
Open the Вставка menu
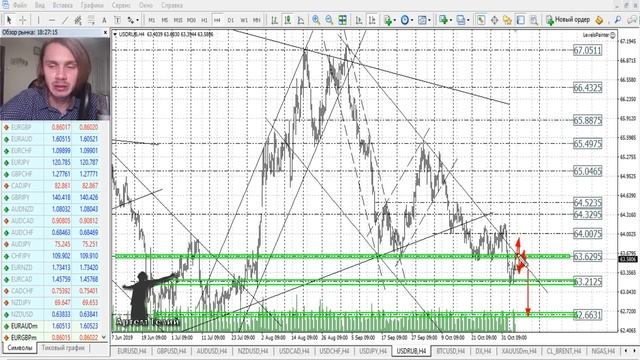(62, 5)
